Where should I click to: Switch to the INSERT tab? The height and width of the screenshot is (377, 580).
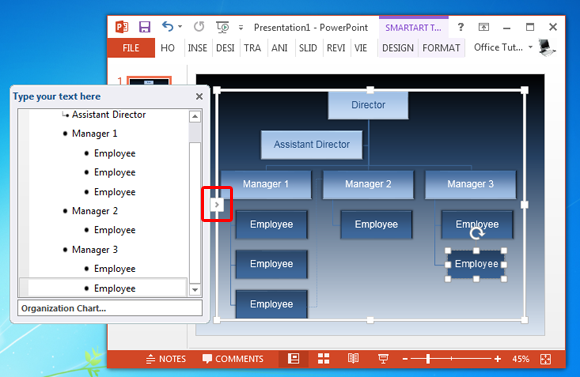197,48
